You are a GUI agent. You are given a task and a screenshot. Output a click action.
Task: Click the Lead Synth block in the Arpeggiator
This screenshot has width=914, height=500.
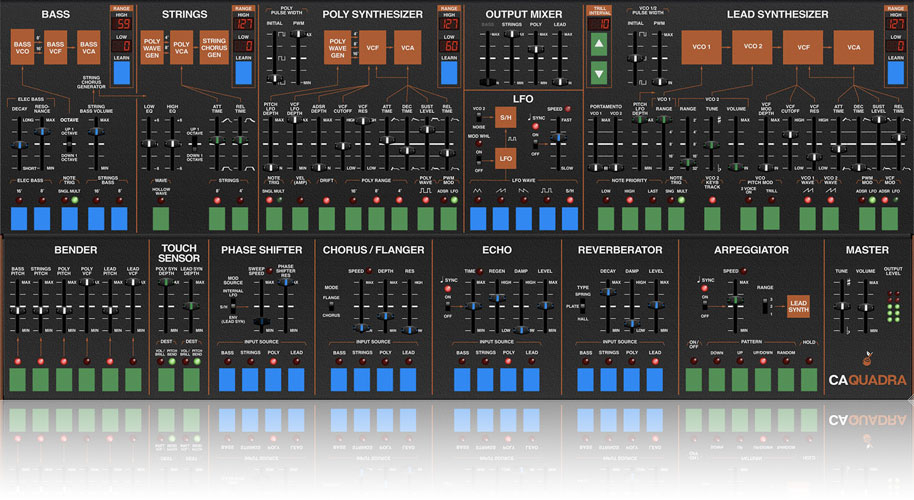(x=798, y=306)
